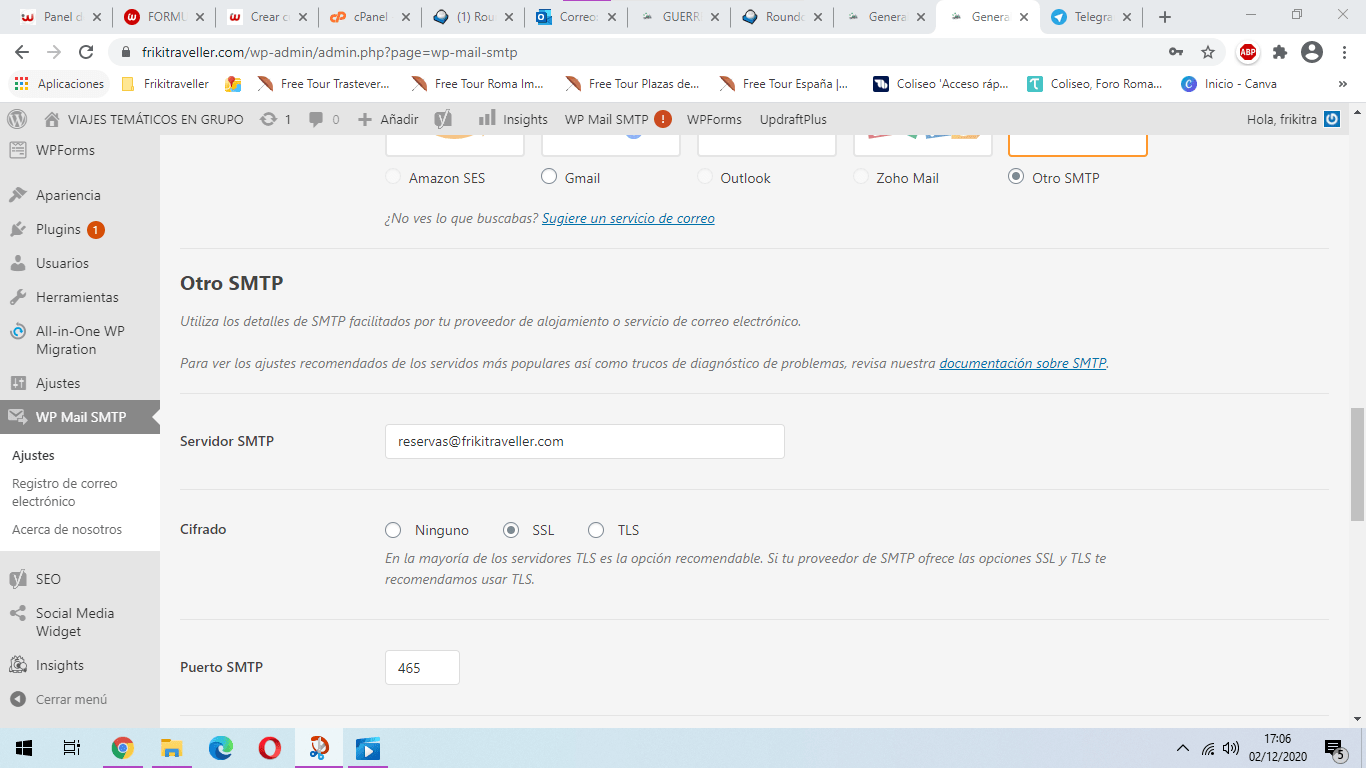
Task: Collapse the sidebar with Cerrar menú
Action: [x=80, y=699]
